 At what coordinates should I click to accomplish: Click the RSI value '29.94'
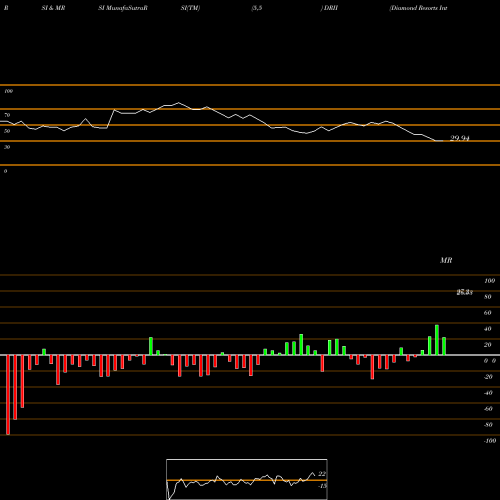point(460,138)
